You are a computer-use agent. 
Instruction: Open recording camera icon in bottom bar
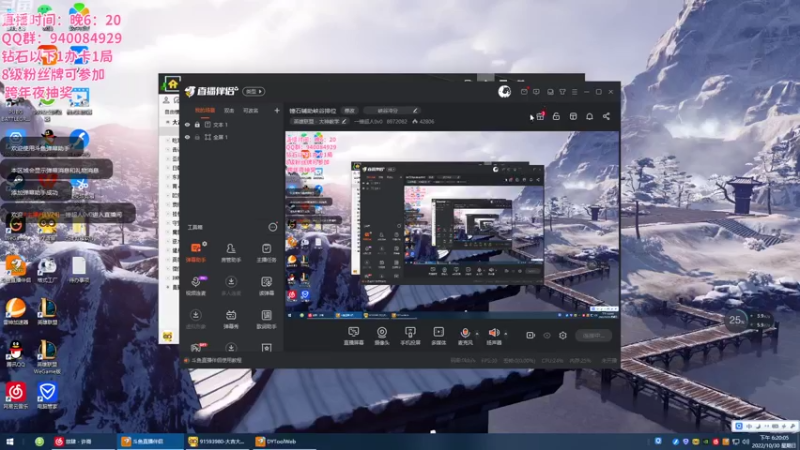click(x=531, y=335)
